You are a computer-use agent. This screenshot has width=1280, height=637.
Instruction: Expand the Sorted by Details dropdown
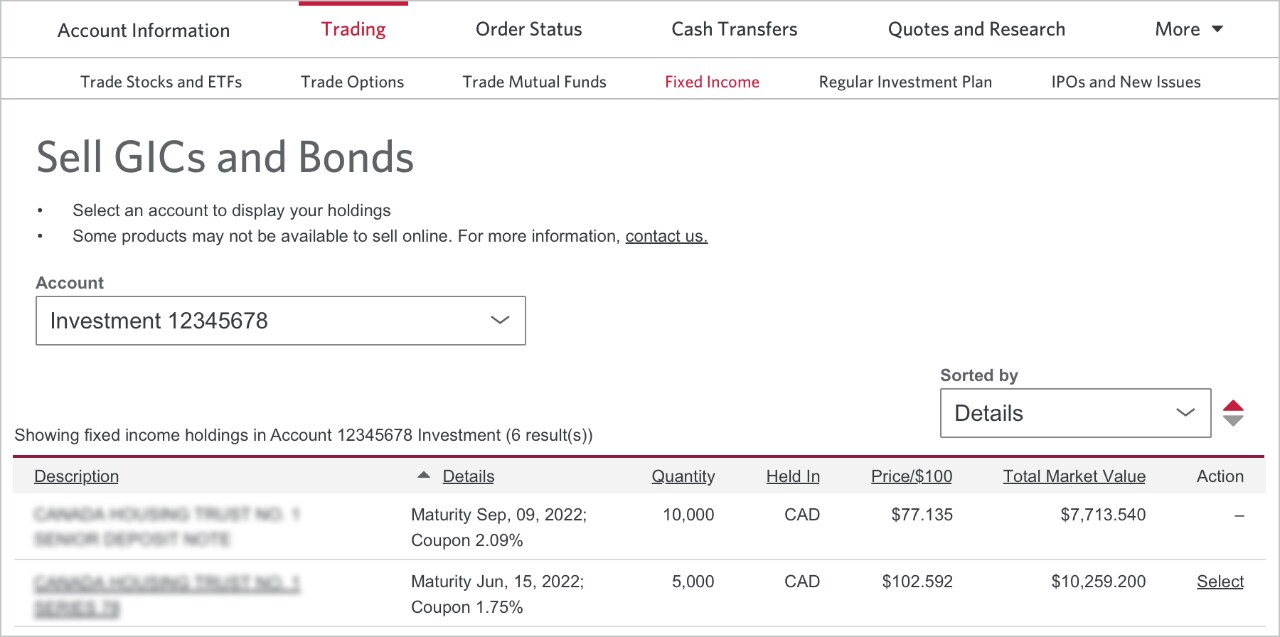click(x=1075, y=413)
